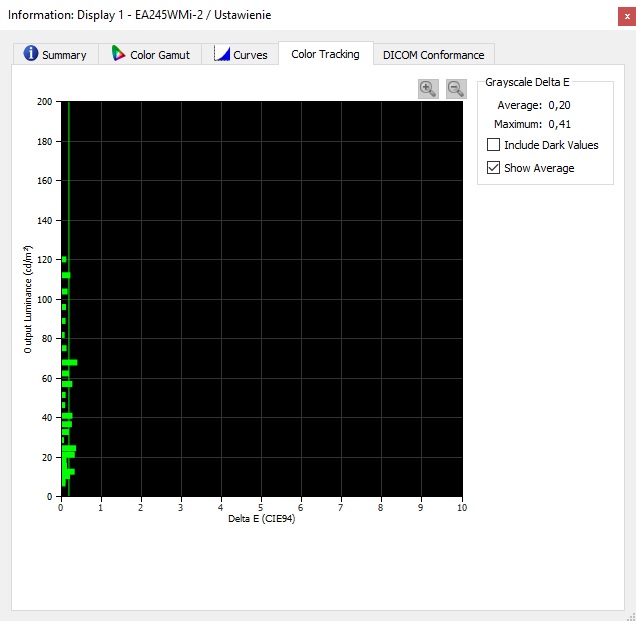Click the Grayscale Delta E group label
Image resolution: width=636 pixels, height=621 pixels.
(527, 82)
